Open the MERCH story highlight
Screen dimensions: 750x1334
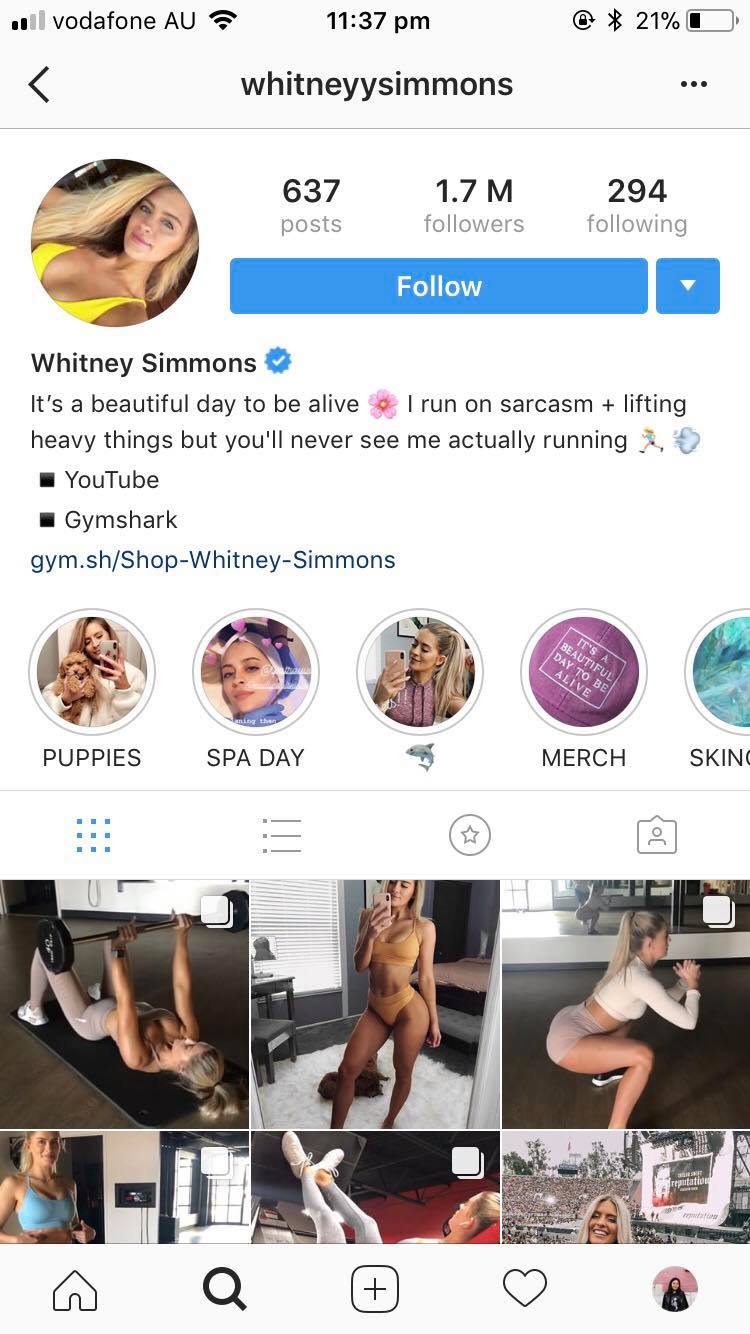(584, 690)
